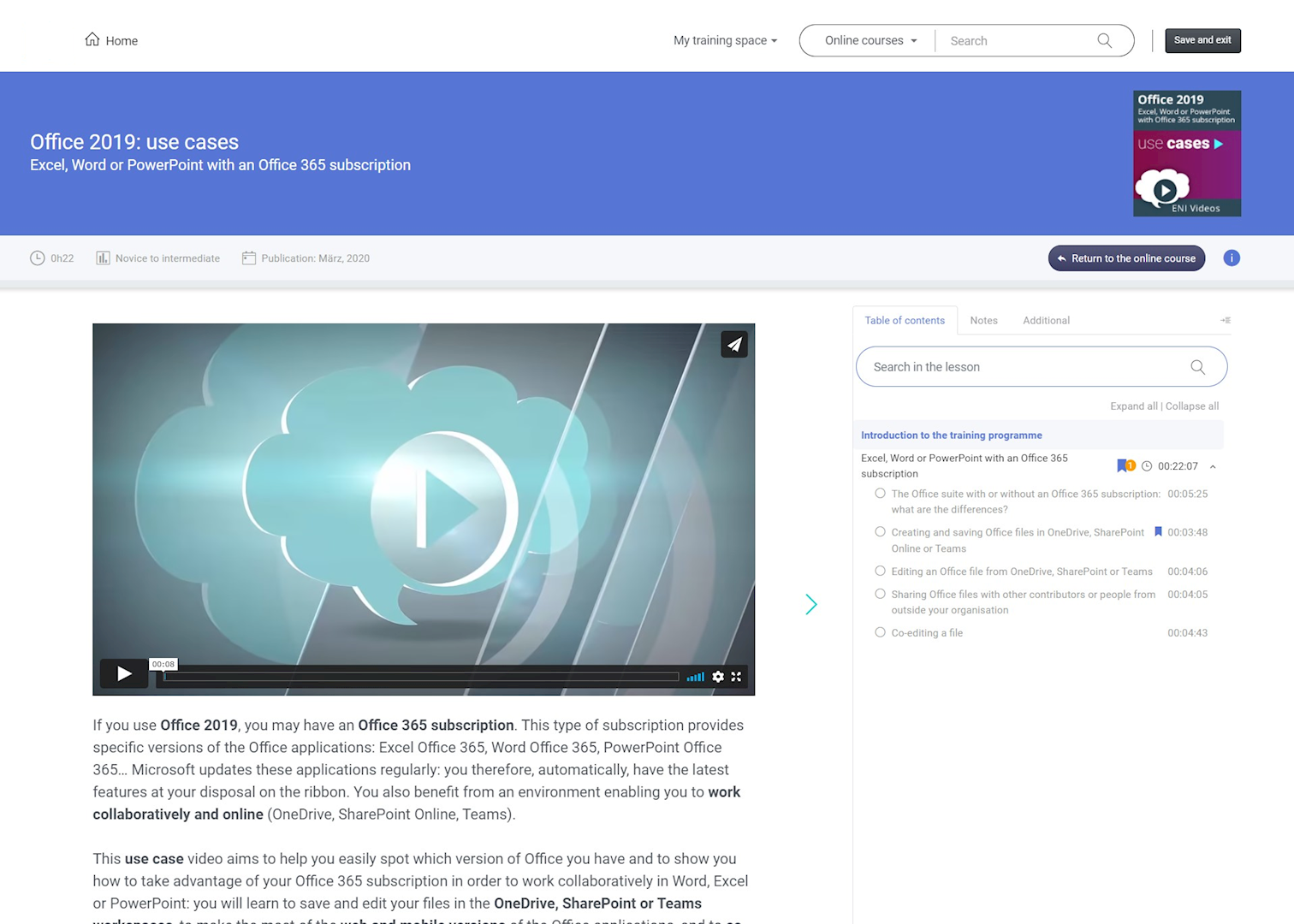Open 'Introduction to the training programme' section
The width and height of the screenshot is (1294, 924).
pyautogui.click(x=1038, y=435)
